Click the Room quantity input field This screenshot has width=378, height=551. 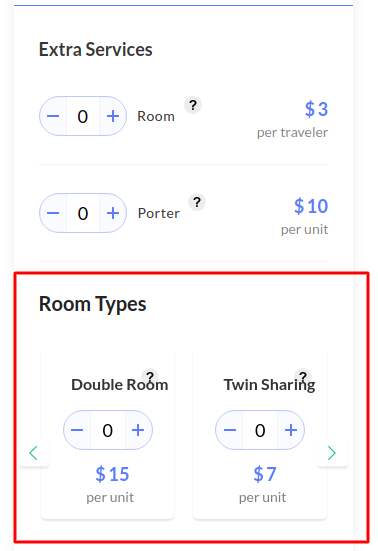point(83,116)
